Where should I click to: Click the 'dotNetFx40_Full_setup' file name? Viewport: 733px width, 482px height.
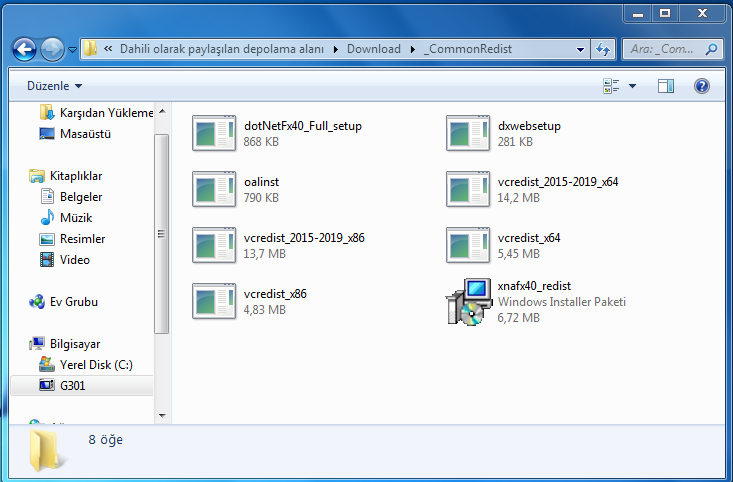click(303, 126)
